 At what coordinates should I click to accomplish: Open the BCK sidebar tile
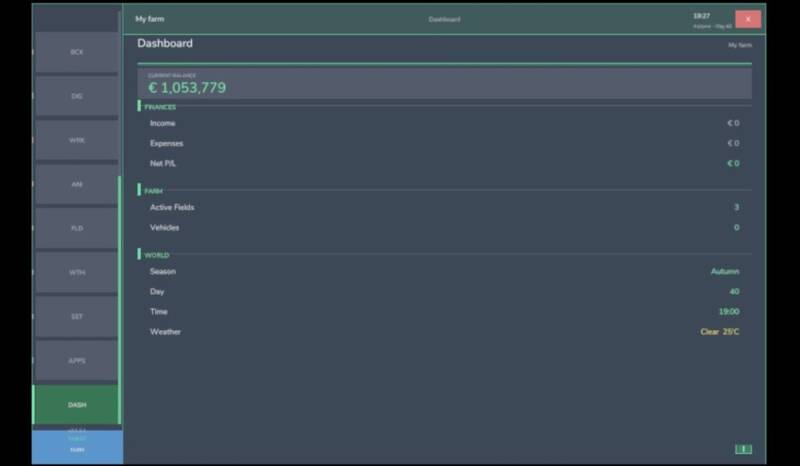(x=77, y=52)
